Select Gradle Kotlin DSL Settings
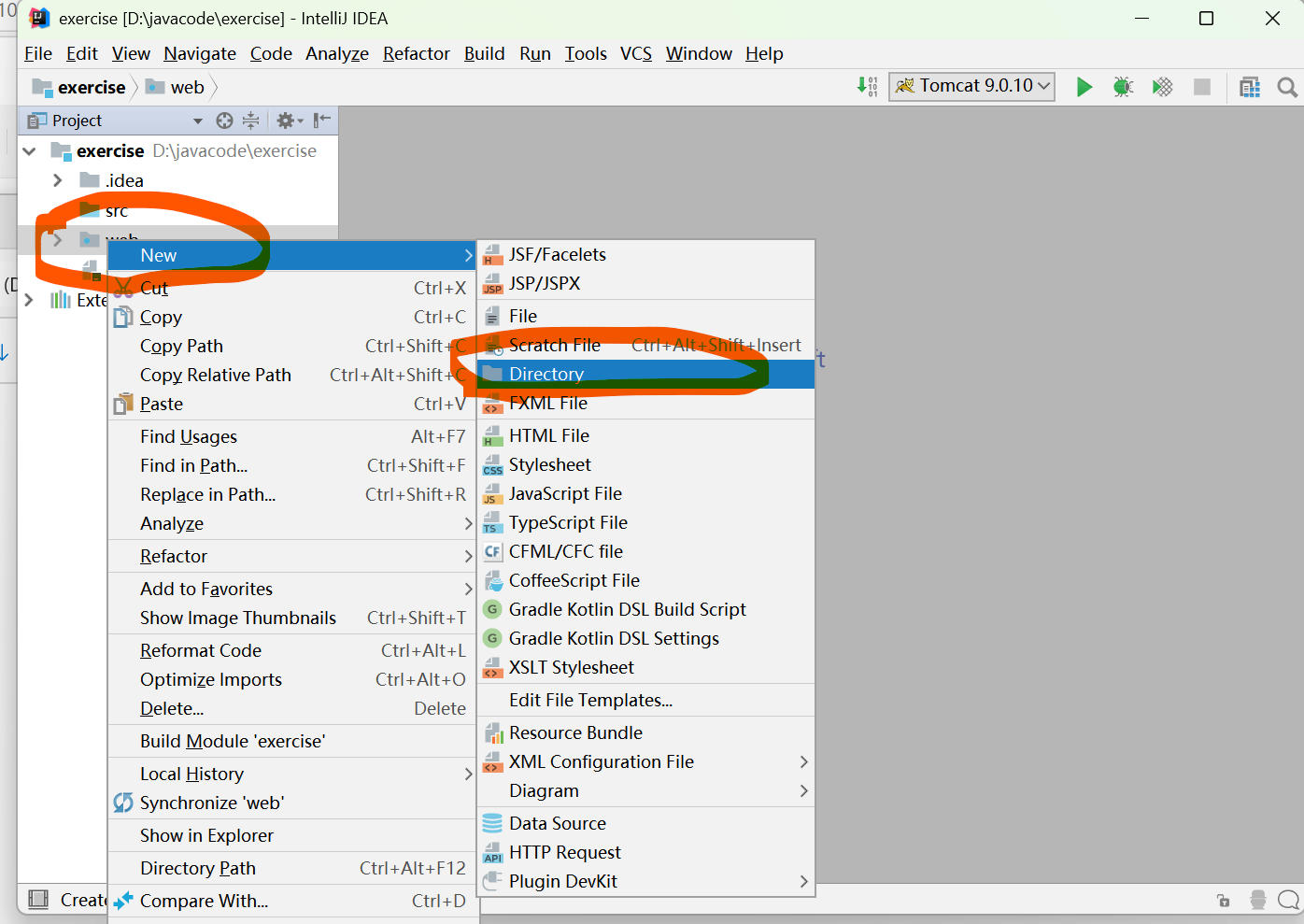The height and width of the screenshot is (924, 1304). click(645, 638)
